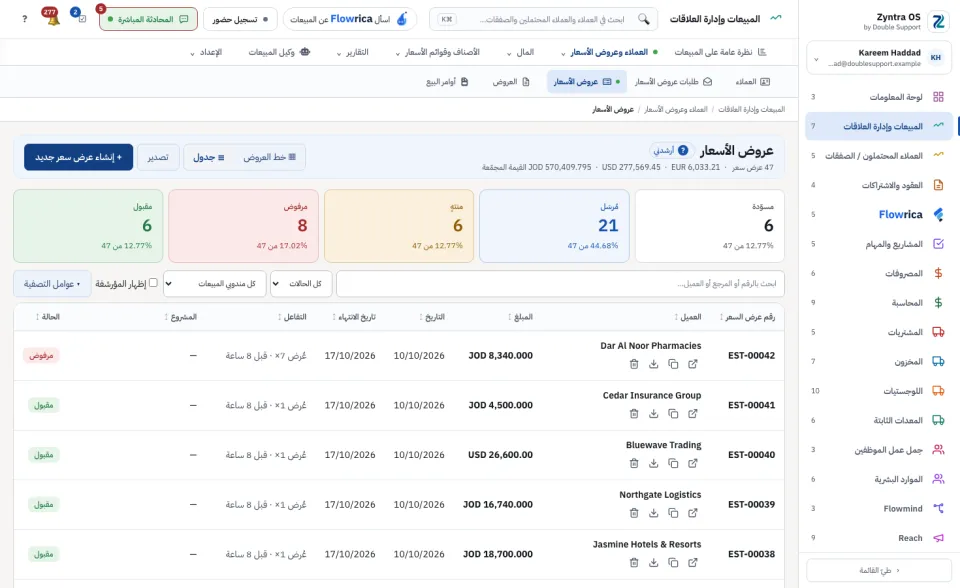
Task: Open المصروفات expenses in sidebar
Action: pos(879,273)
